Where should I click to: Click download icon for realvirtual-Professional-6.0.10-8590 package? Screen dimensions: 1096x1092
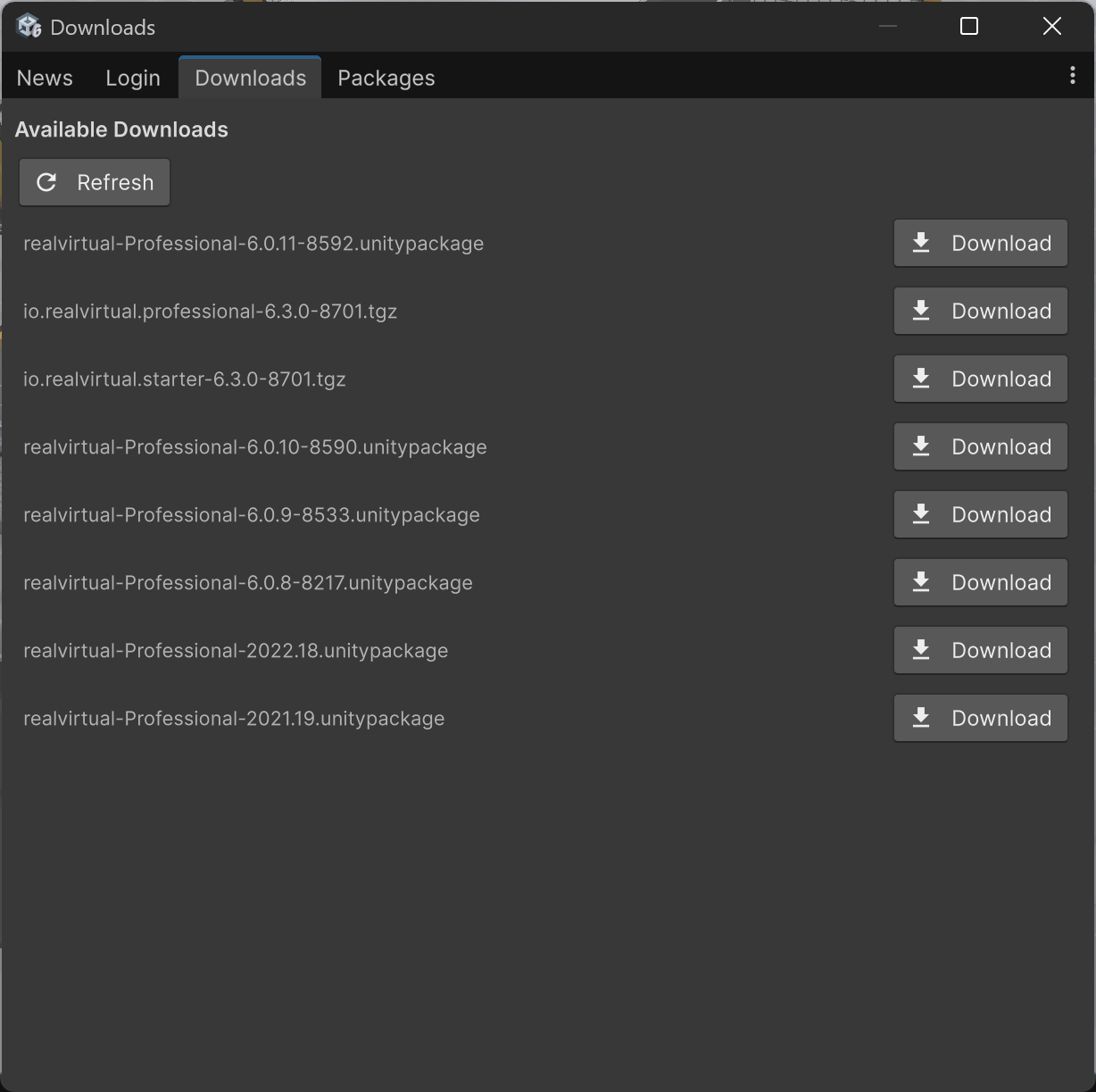pos(921,447)
